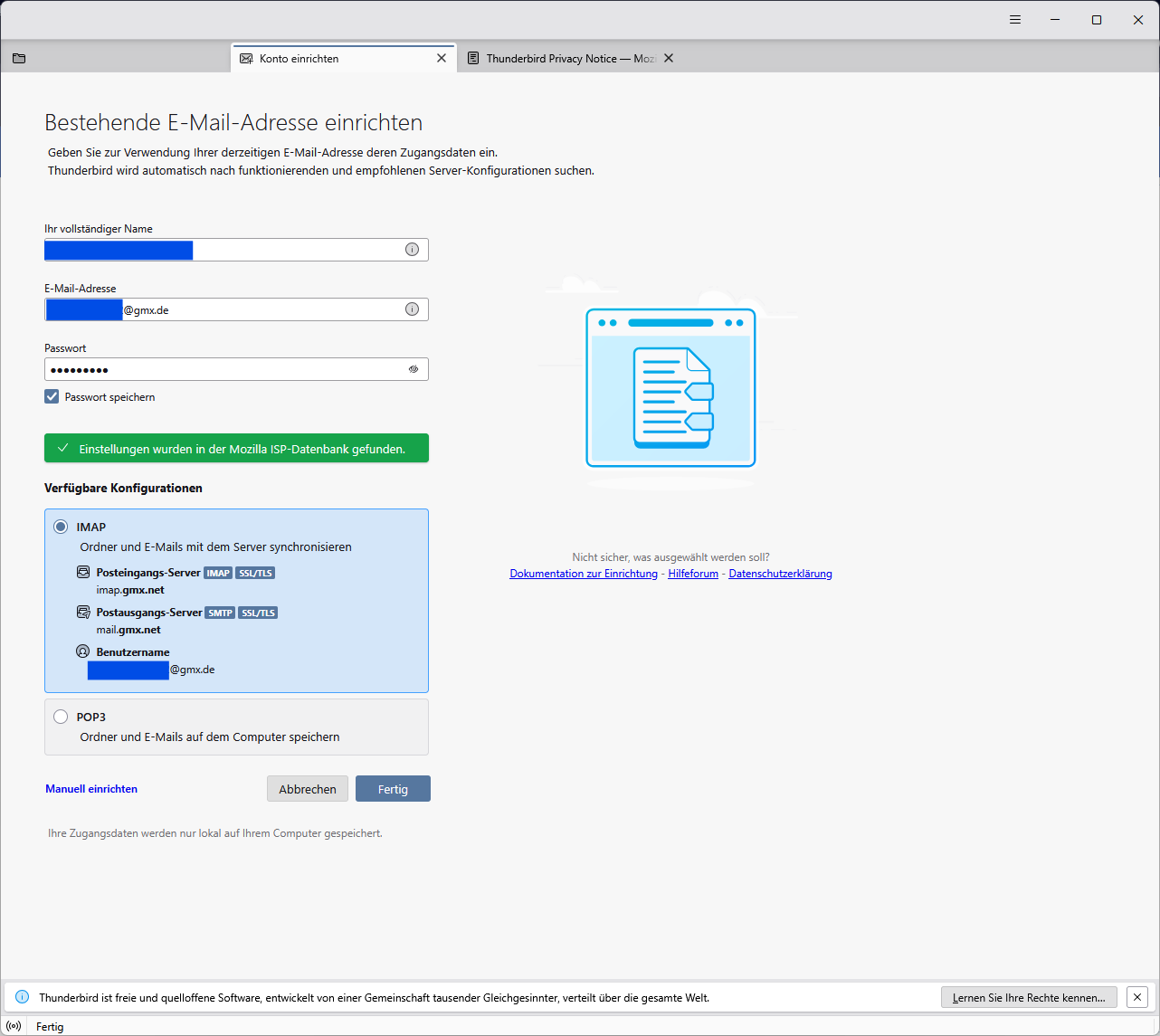This screenshot has width=1160, height=1036.
Task: Click info icon in E-Mail-Adresse field
Action: coord(412,309)
